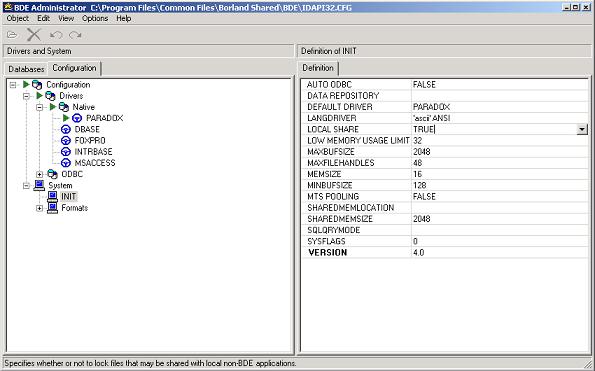595x371 pixels.
Task: Click the MEMSIZE value 16
Action: (417, 174)
